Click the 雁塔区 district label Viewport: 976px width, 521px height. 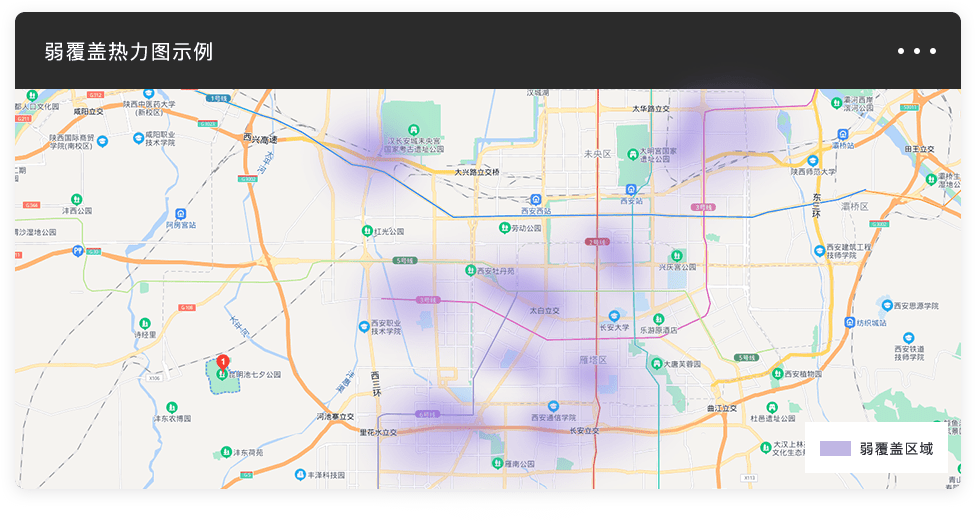click(x=593, y=360)
